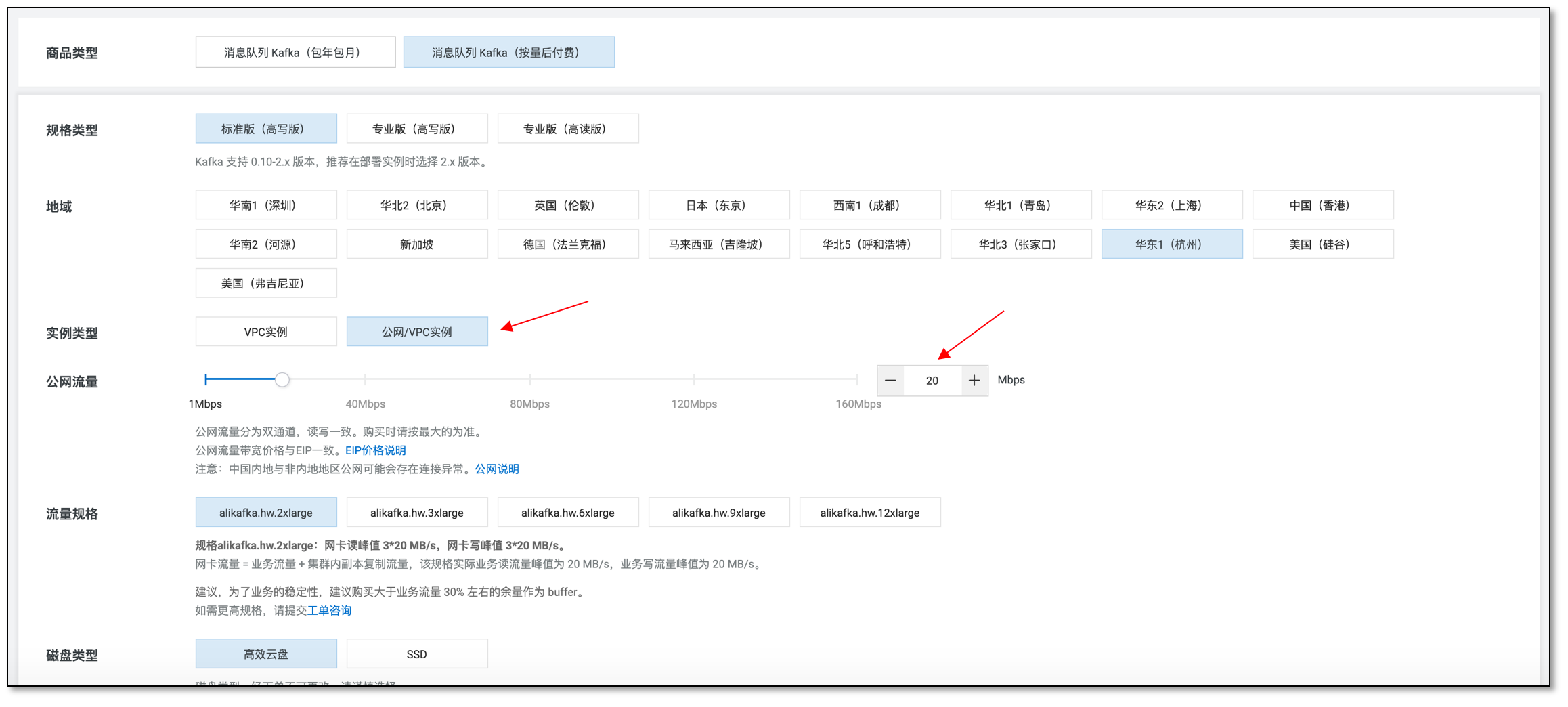Open the EIP价格说明 link
The image size is (1568, 707).
pyautogui.click(x=375, y=450)
